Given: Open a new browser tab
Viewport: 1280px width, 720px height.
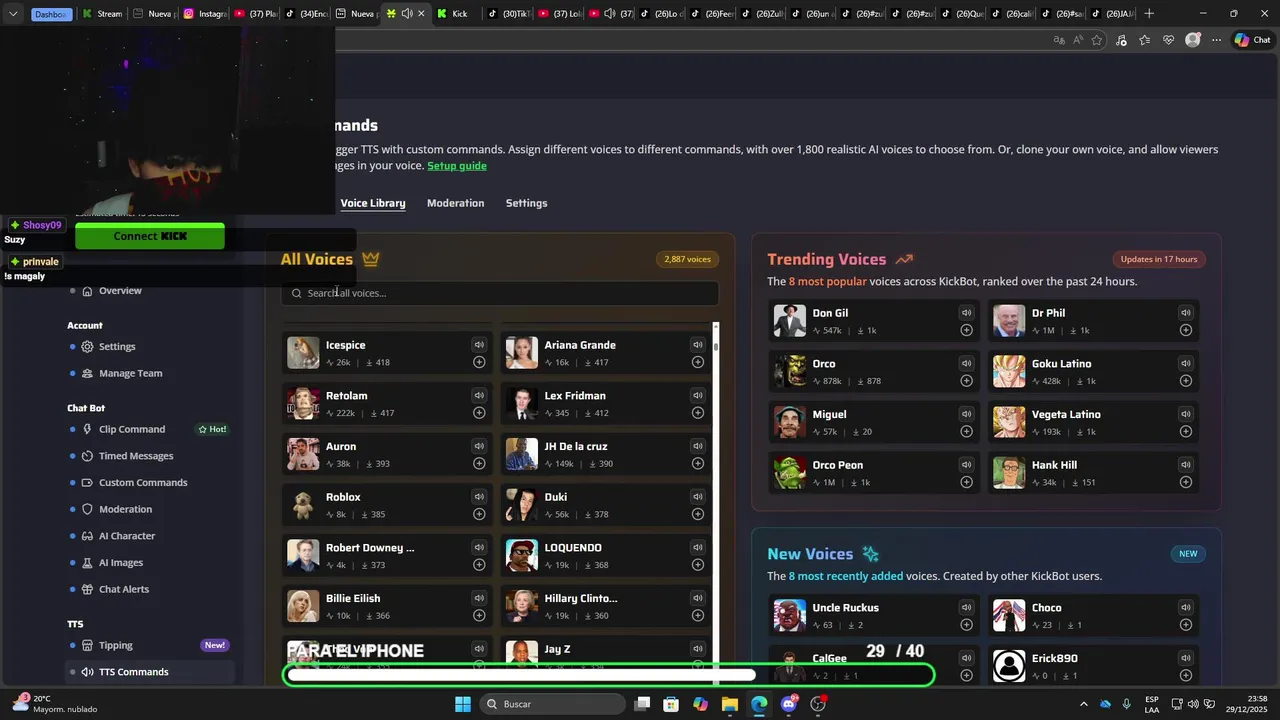Looking at the screenshot, I should 1149,14.
